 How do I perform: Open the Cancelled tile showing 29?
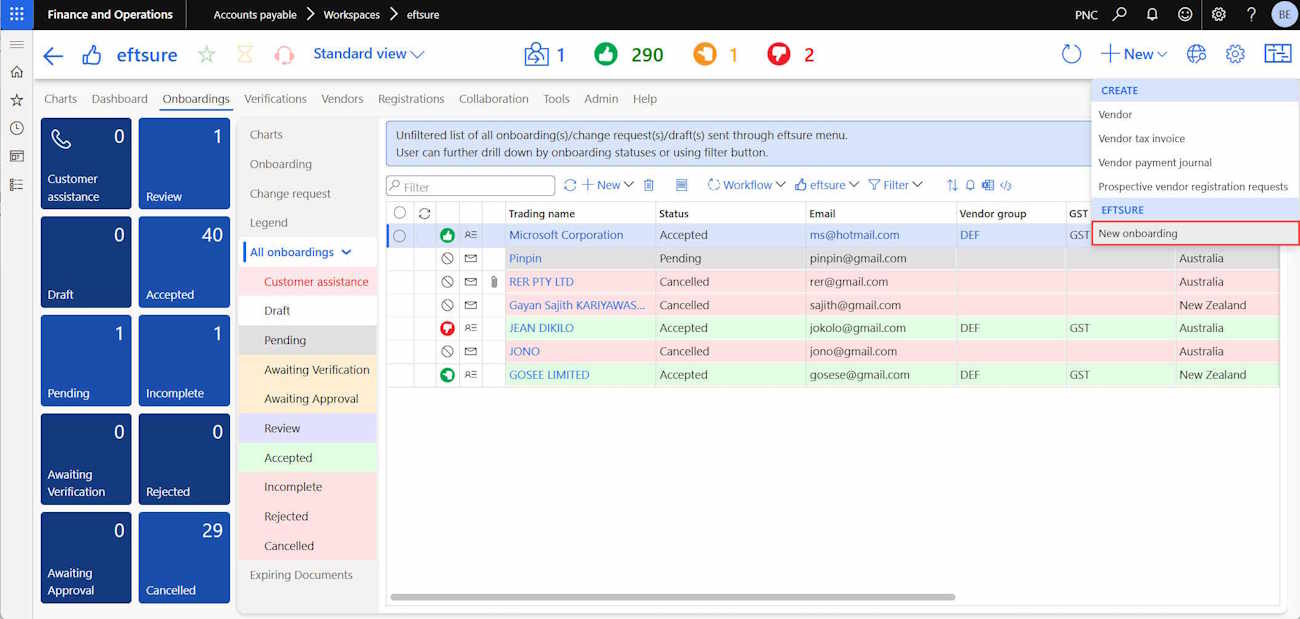coord(184,557)
